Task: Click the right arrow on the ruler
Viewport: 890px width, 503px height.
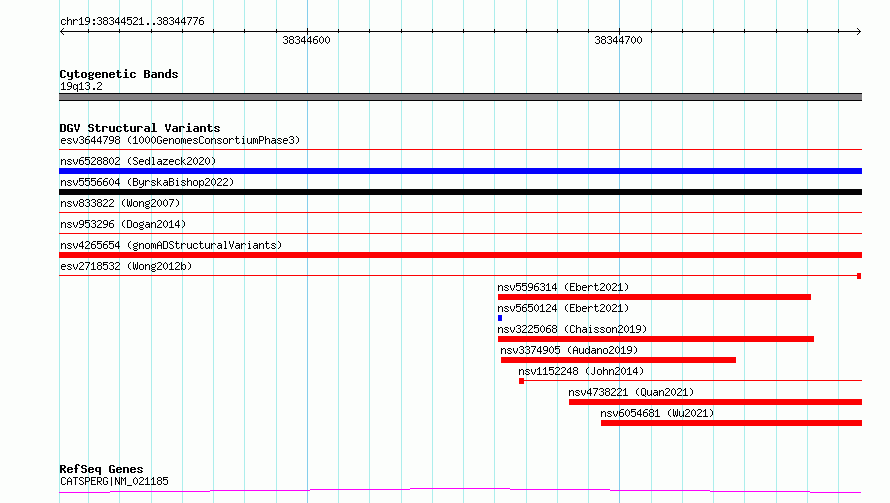Action: point(858,32)
